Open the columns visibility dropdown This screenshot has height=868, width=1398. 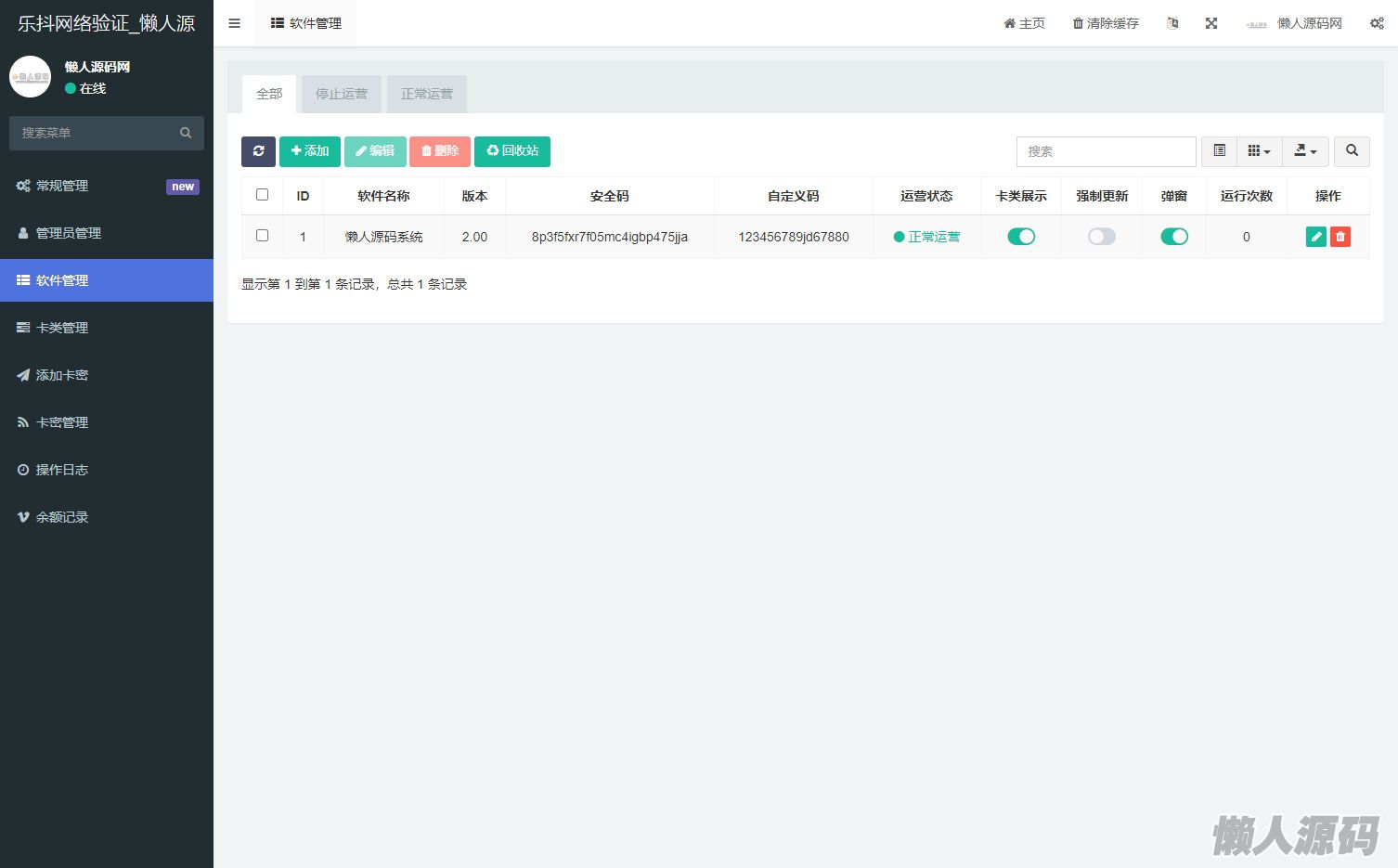(1259, 151)
